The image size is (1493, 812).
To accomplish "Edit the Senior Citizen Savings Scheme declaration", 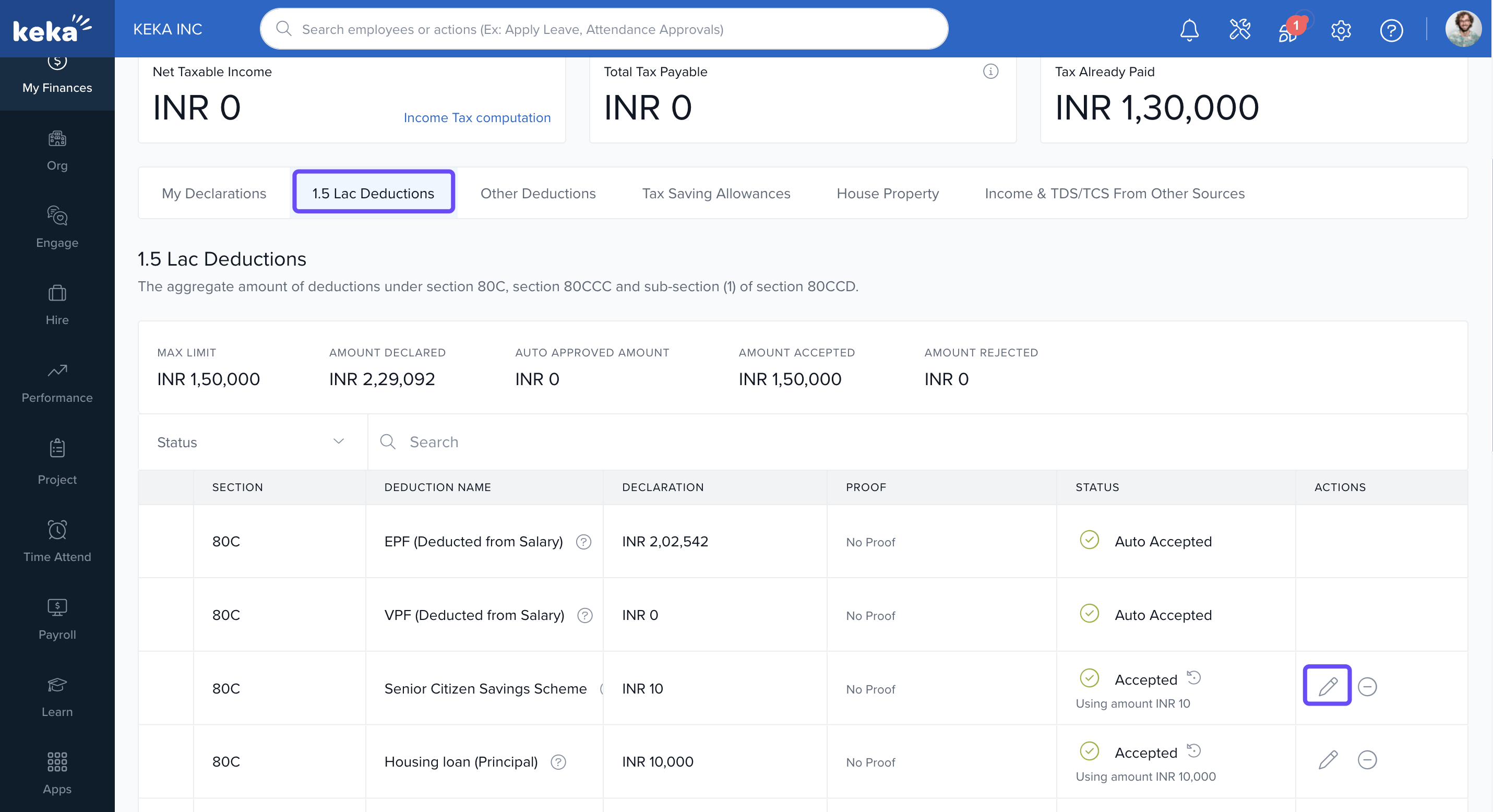I will click(1327, 686).
